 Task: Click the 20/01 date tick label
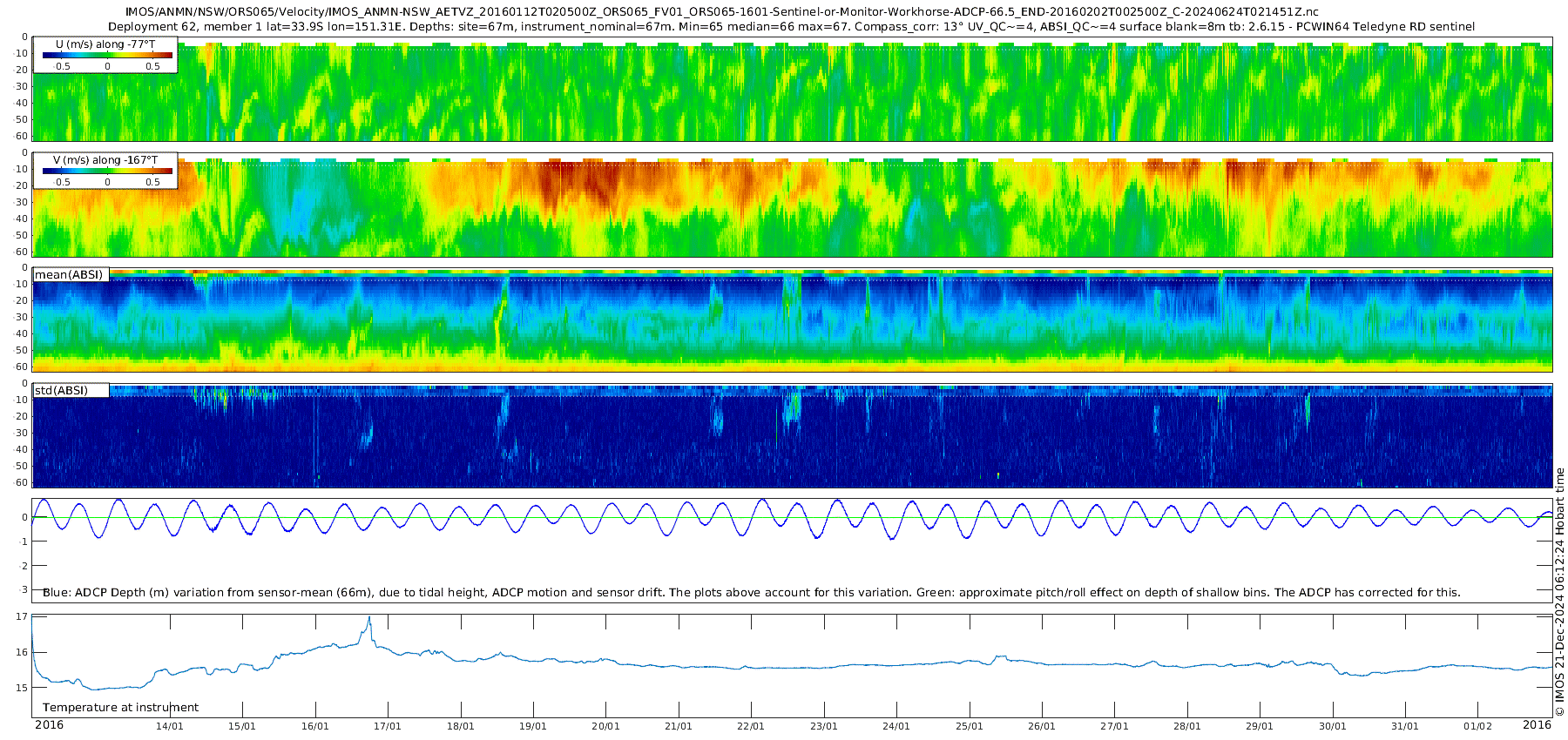[x=605, y=727]
